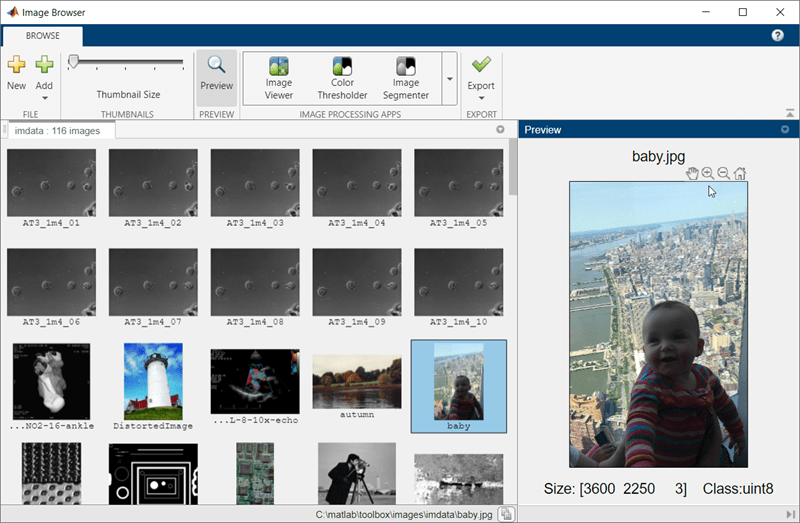Expand the image processing apps gallery
Screen dimensions: 800x523
450,79
